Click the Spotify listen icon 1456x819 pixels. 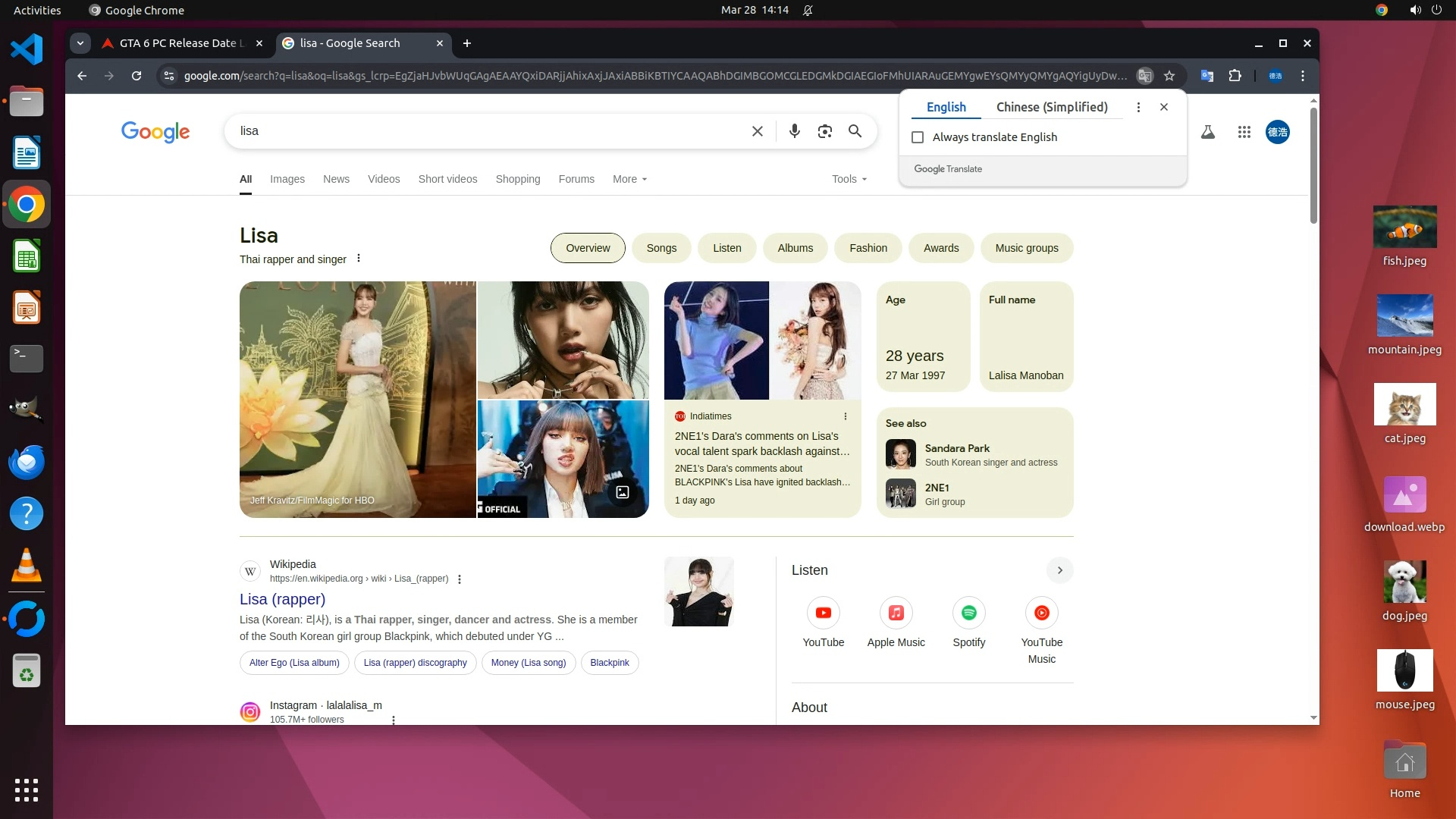[968, 613]
